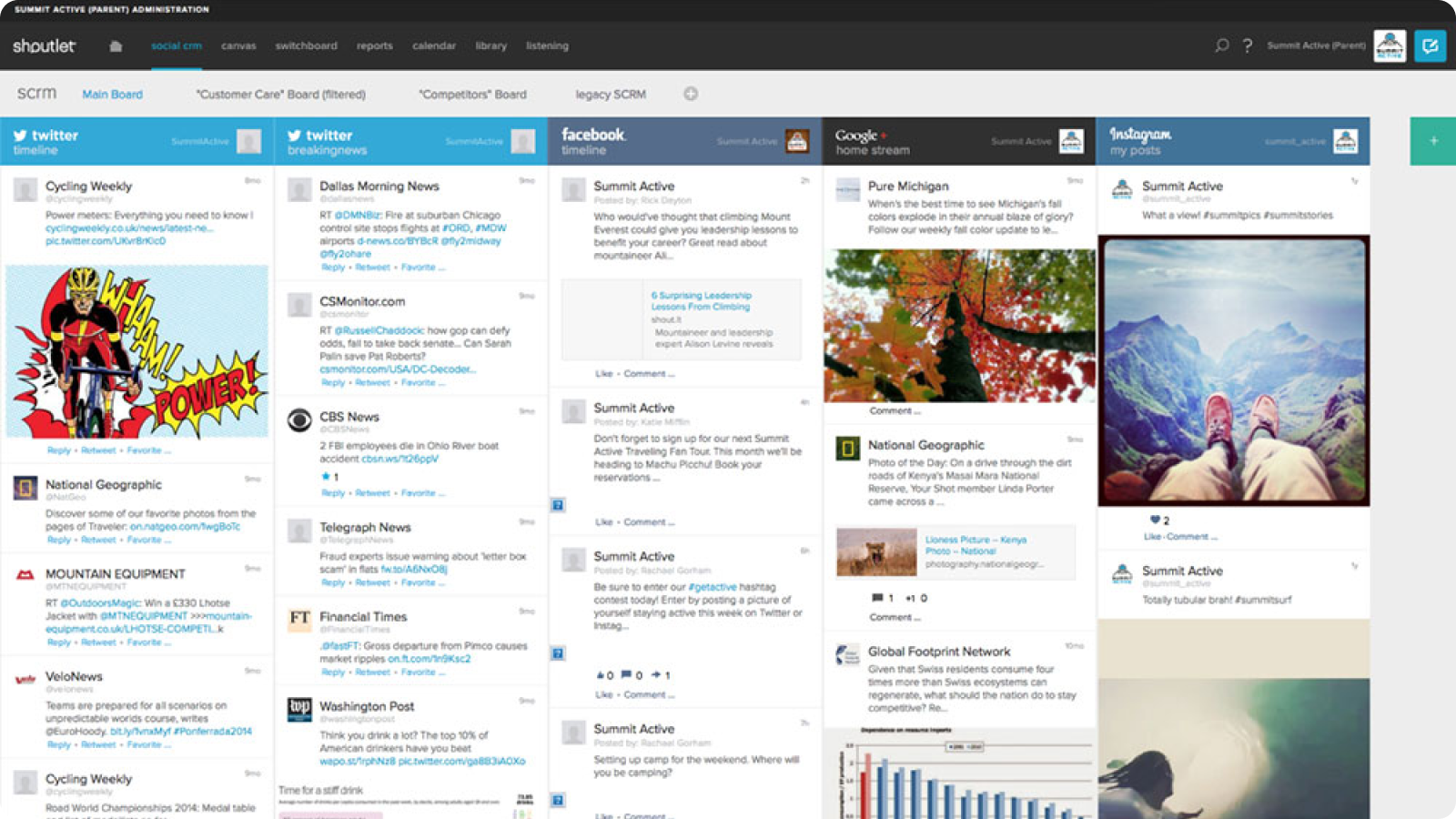This screenshot has width=1456, height=819.
Task: Switch to "Competitors" Board tab
Action: tap(472, 94)
